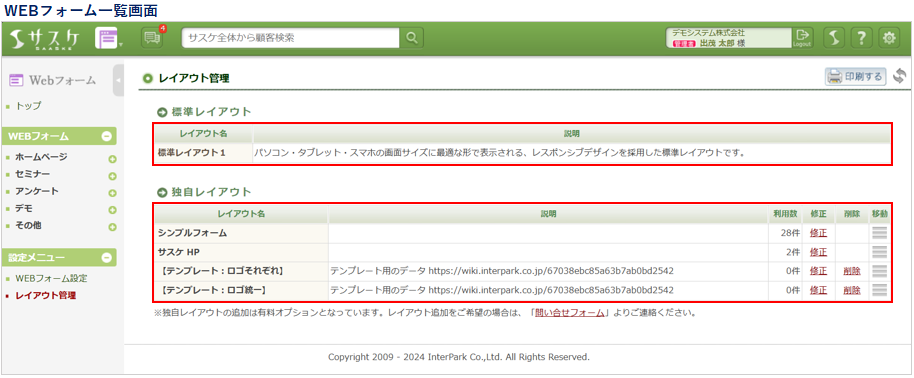The image size is (914, 378).
Task: Click move handle of シンプルフォーム row
Action: [x=880, y=233]
